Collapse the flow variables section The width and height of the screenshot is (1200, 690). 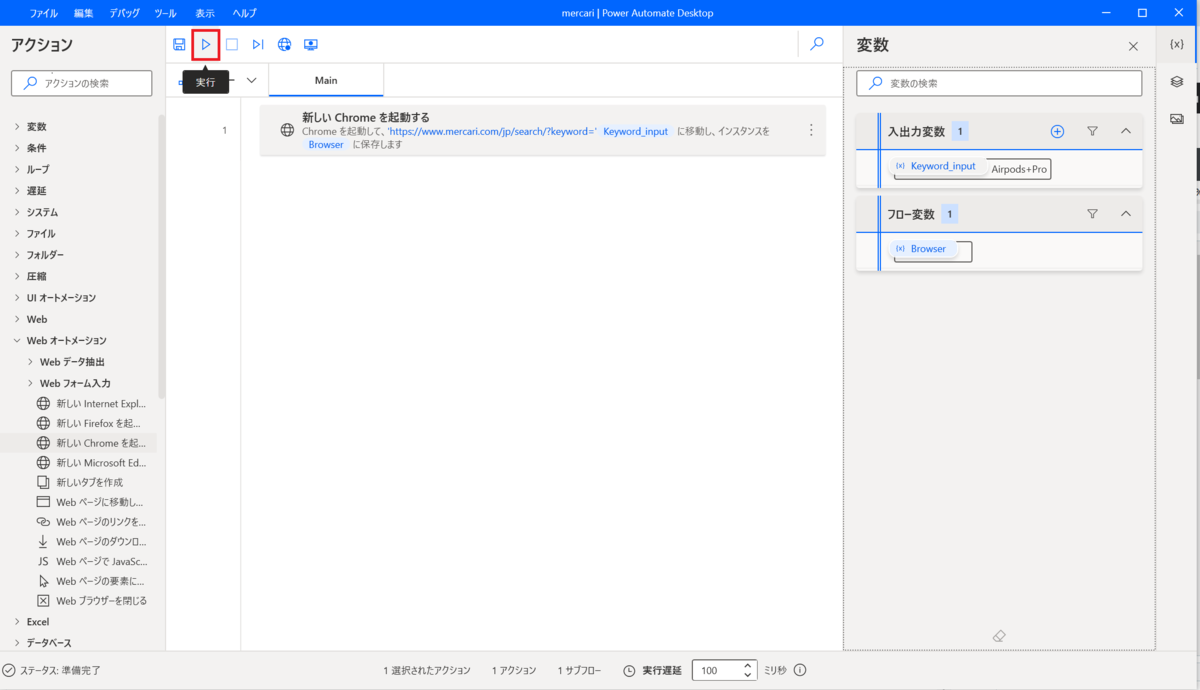[x=1126, y=214]
